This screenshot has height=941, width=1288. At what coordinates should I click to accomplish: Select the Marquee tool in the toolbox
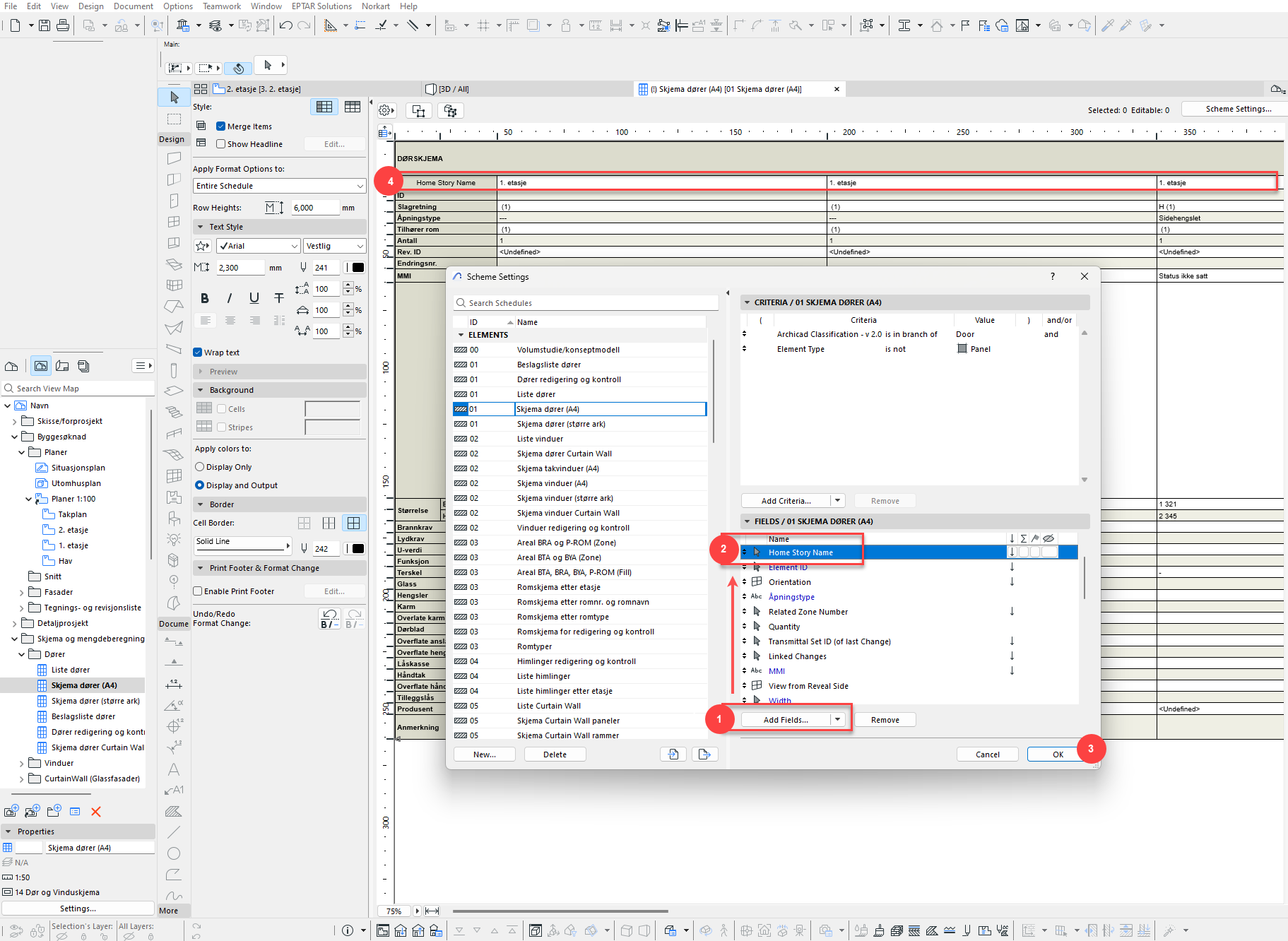[x=174, y=119]
